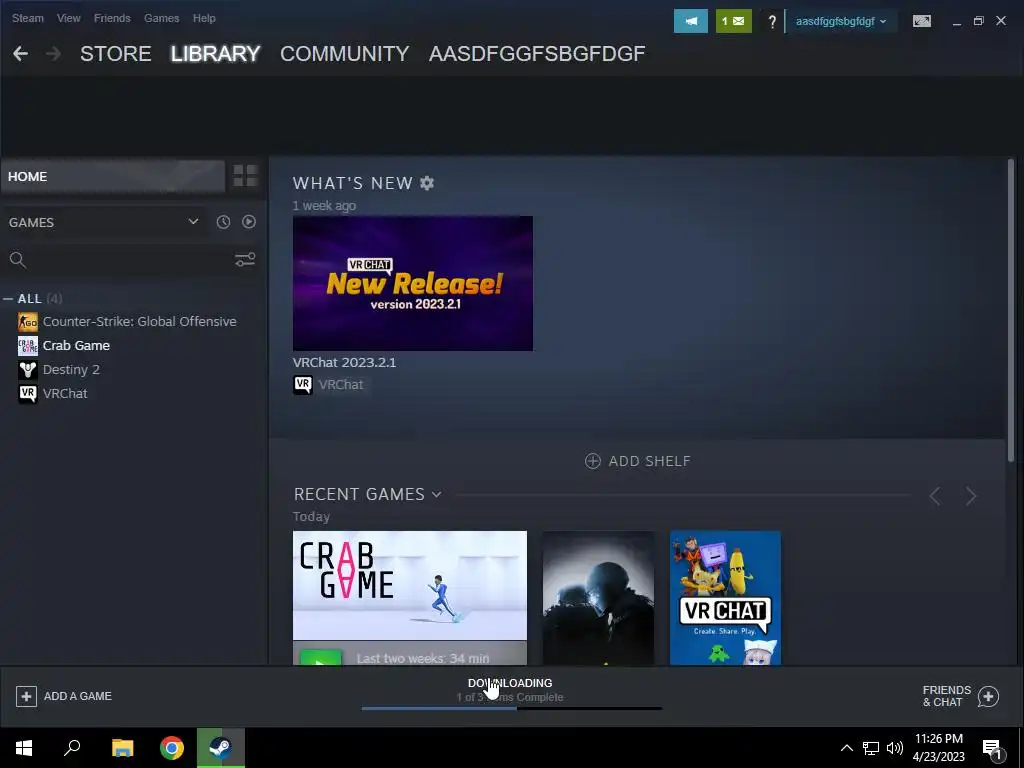Expand Recent Games shelf dropdown

point(436,494)
